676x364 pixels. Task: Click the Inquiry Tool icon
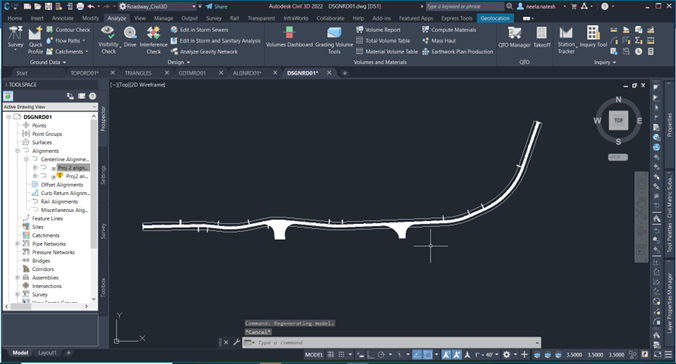click(593, 37)
